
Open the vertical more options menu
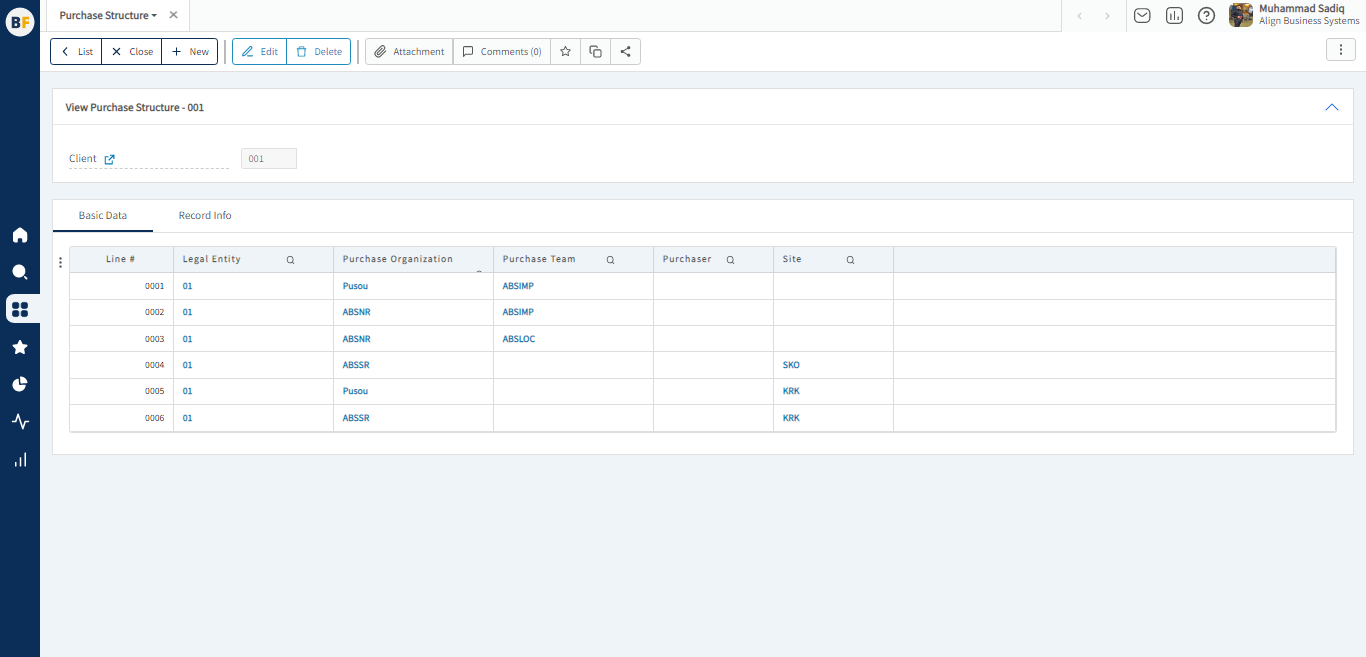[x=1340, y=50]
